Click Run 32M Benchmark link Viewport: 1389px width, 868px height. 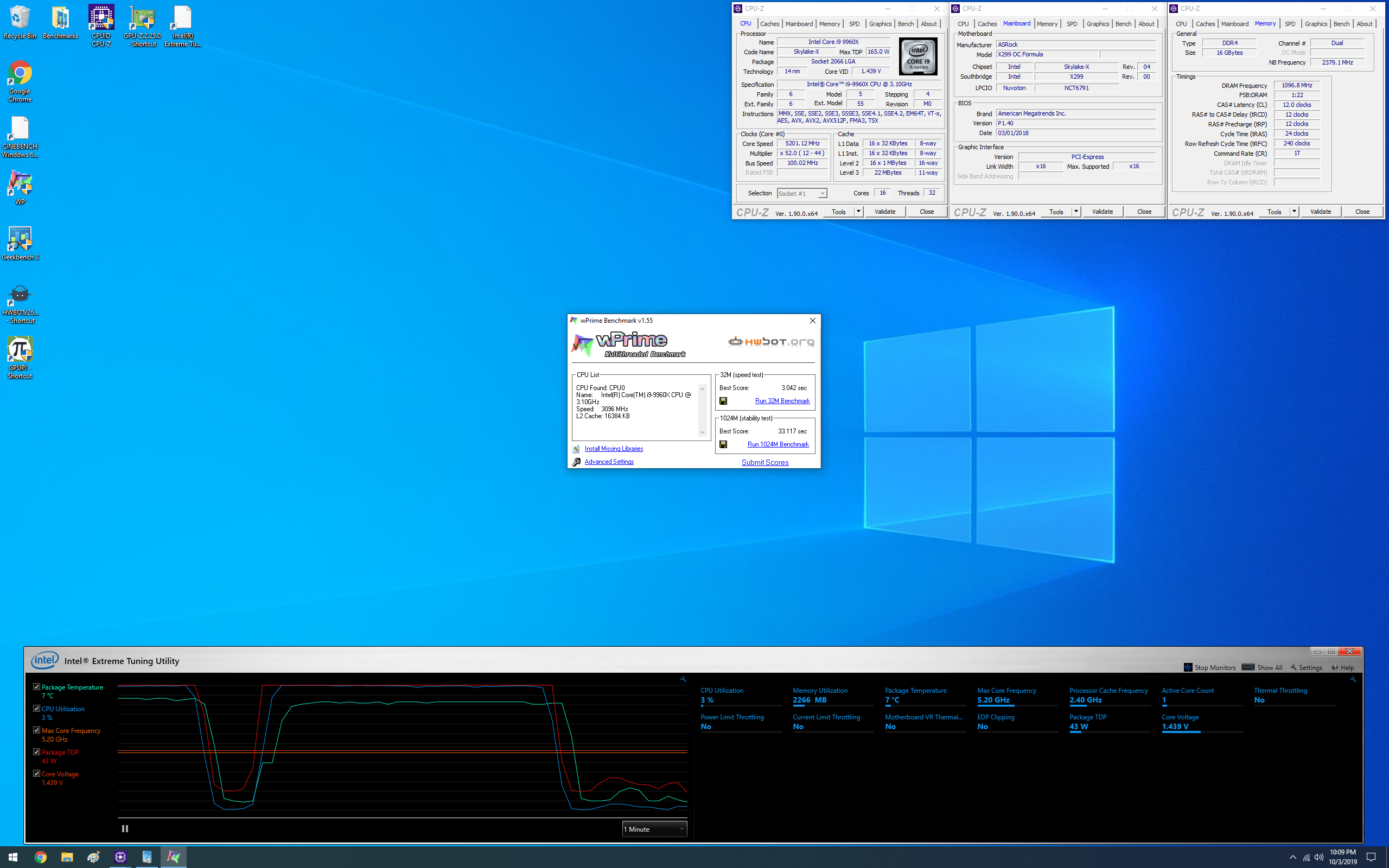tap(782, 401)
